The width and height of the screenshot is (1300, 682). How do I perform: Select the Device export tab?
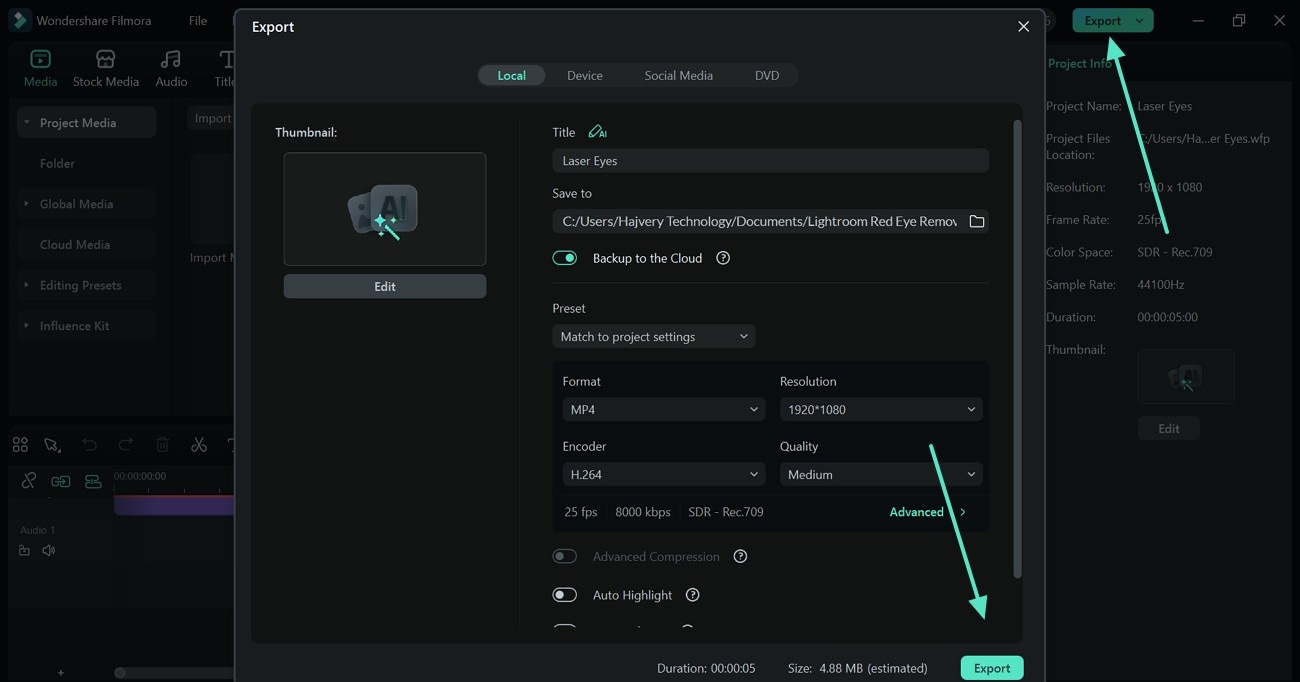584,76
